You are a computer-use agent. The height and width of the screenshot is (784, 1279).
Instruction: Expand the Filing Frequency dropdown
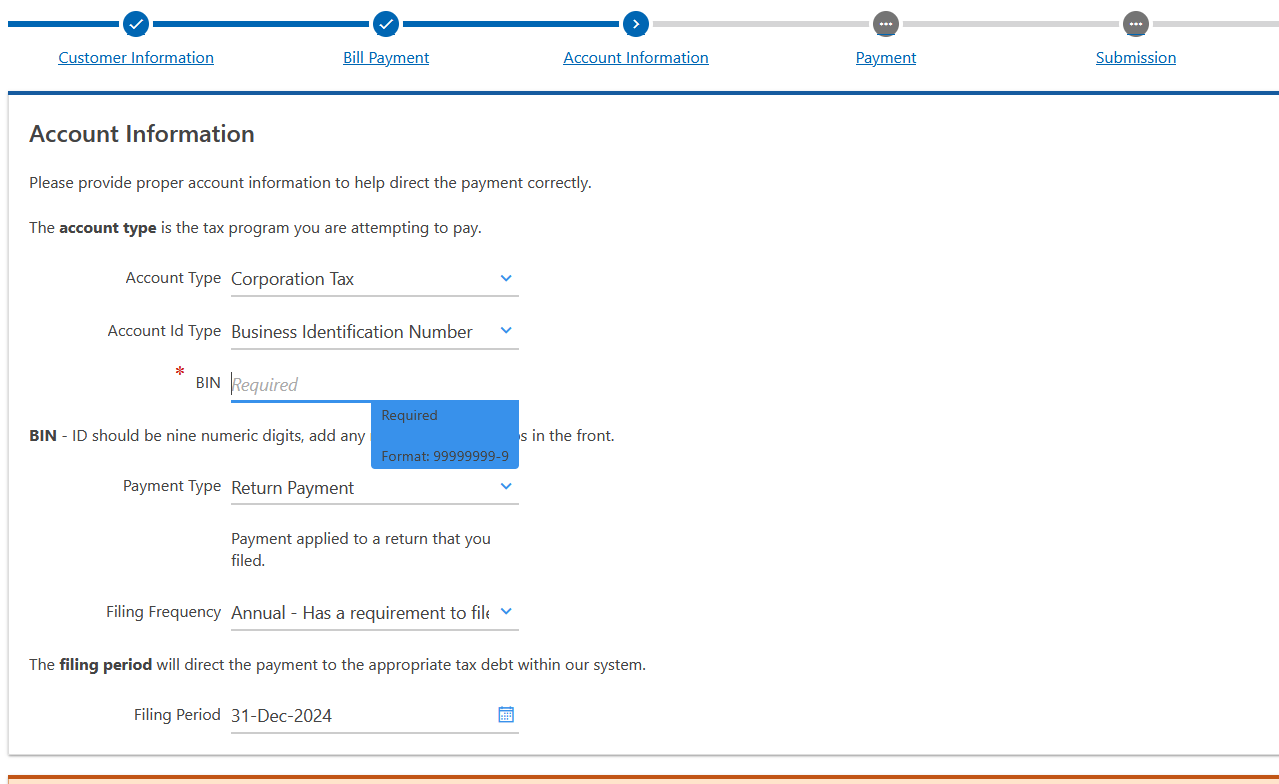pos(506,611)
